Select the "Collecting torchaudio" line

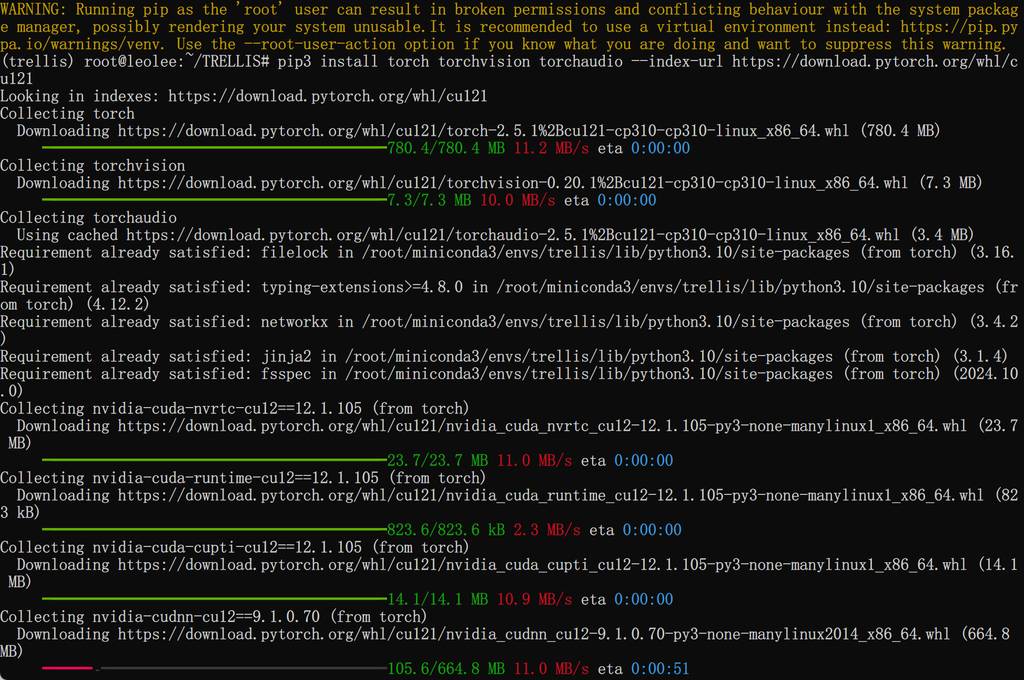(x=88, y=218)
